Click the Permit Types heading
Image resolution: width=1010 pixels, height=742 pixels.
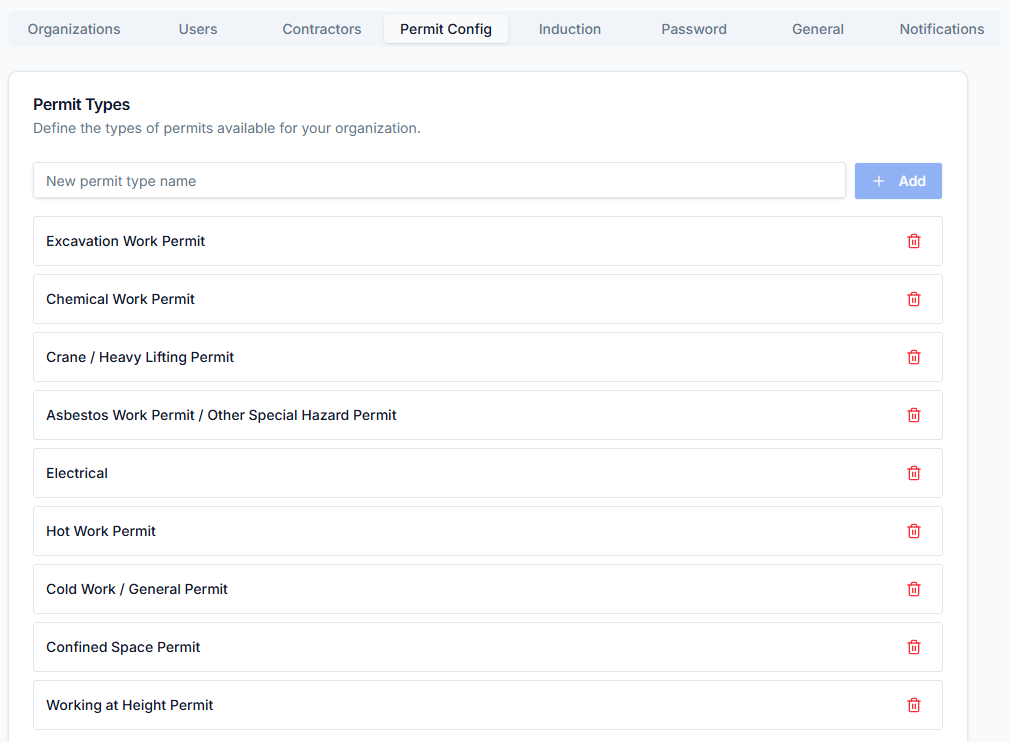point(82,104)
